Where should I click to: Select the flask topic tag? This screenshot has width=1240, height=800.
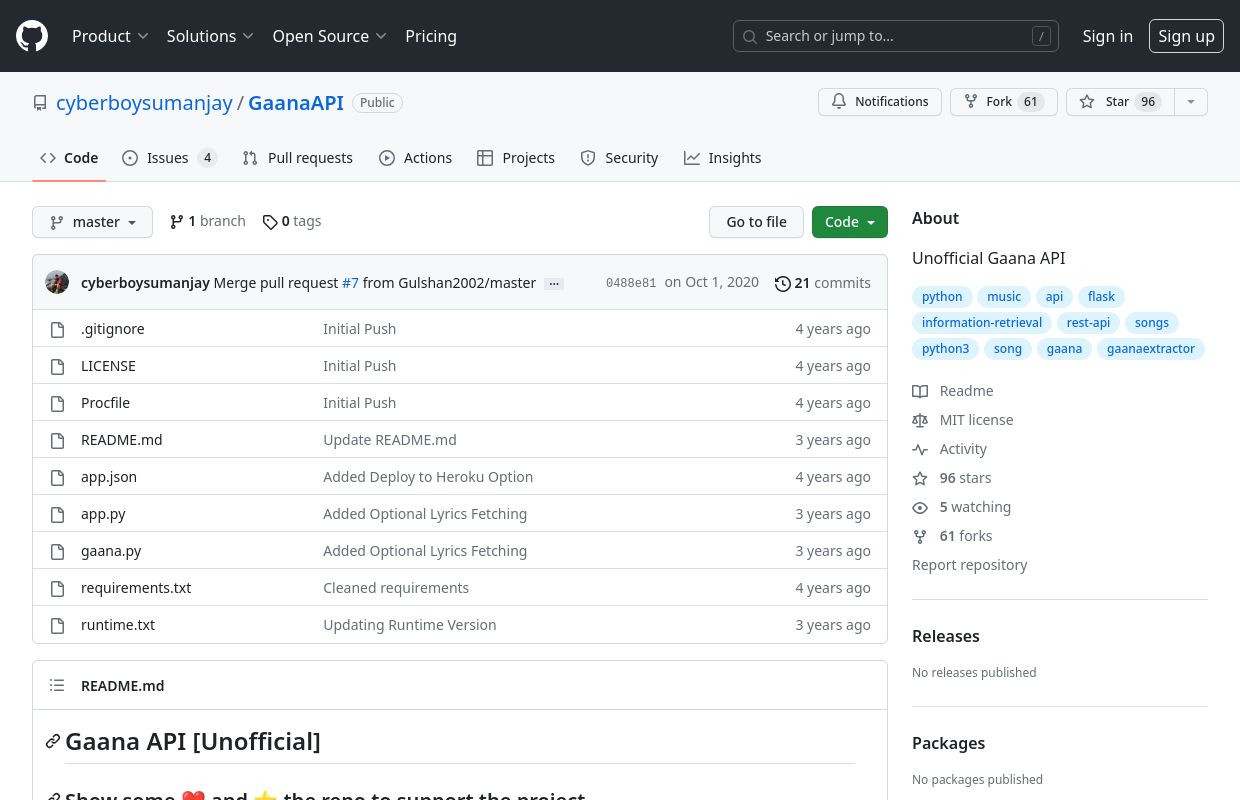1101,297
